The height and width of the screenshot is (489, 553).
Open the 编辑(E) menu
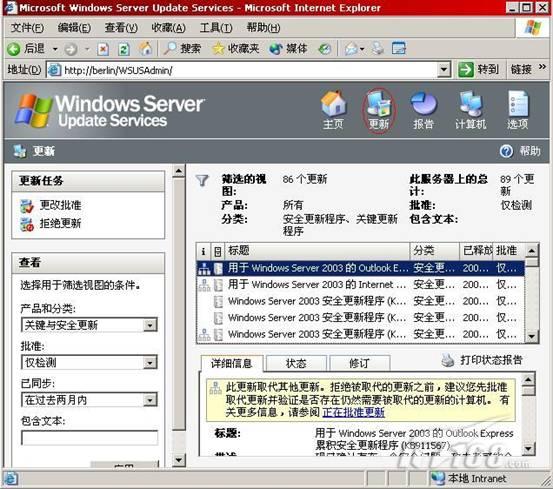click(74, 28)
